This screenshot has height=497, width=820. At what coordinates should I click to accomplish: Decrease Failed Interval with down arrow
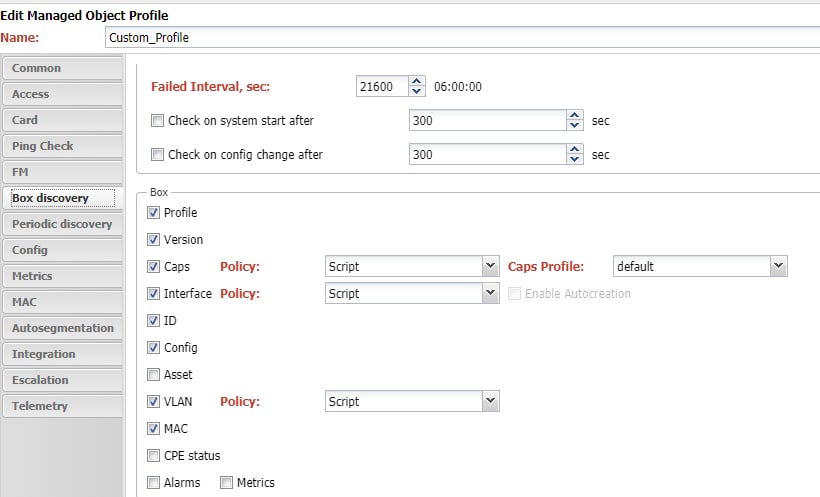[417, 92]
